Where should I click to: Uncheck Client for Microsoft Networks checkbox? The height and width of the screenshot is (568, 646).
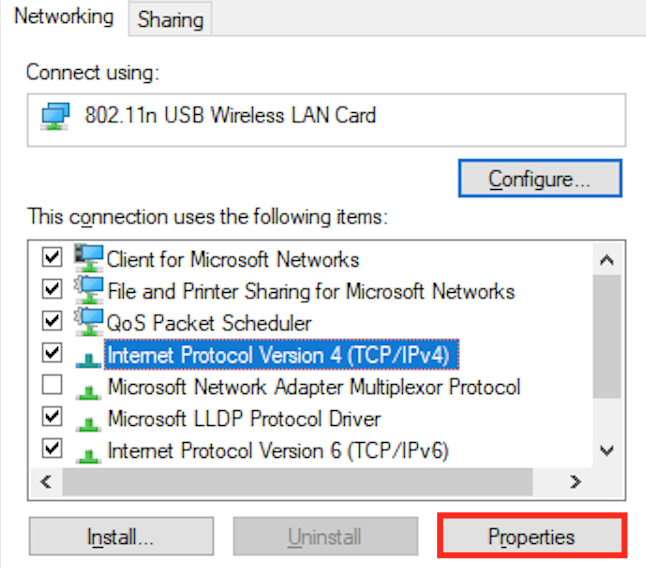53,258
